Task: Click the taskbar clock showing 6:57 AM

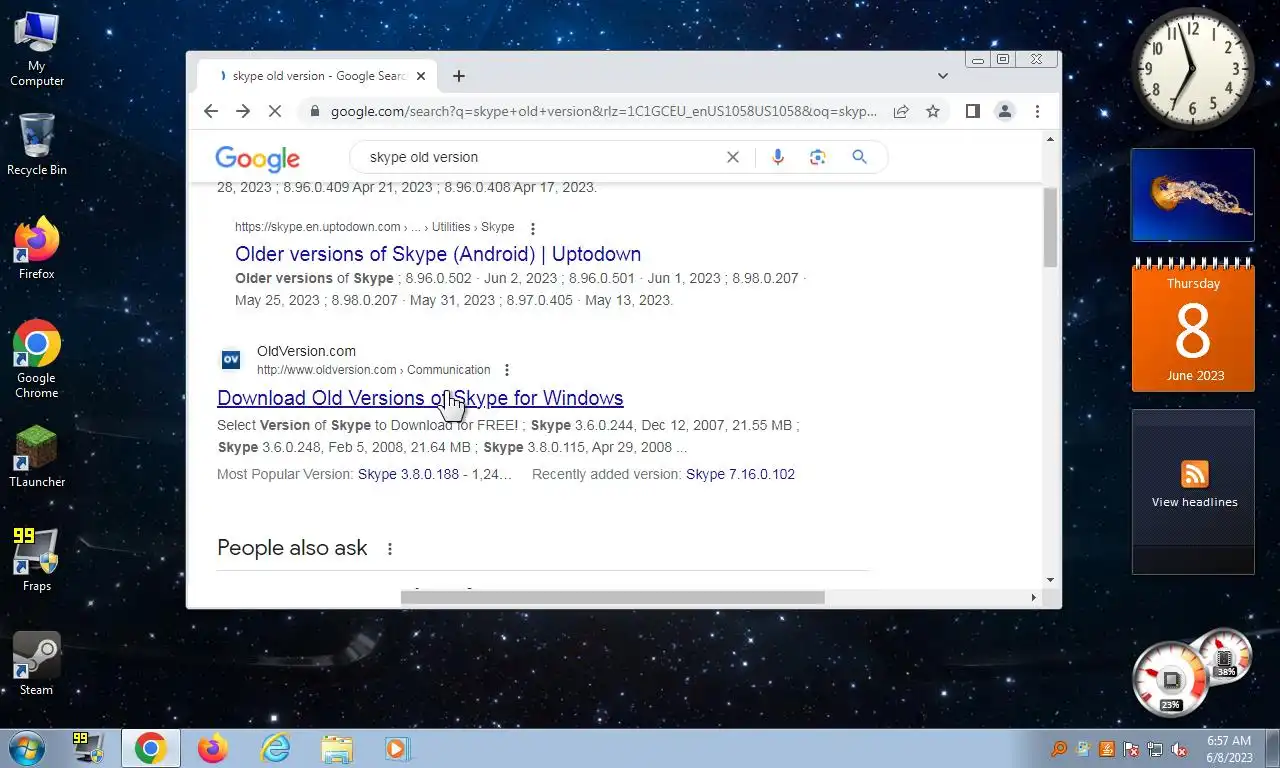Action: (x=1229, y=749)
